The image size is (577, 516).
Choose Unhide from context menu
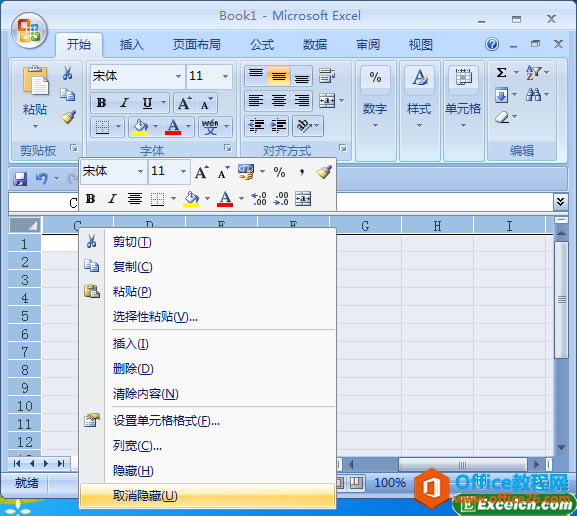(x=207, y=496)
